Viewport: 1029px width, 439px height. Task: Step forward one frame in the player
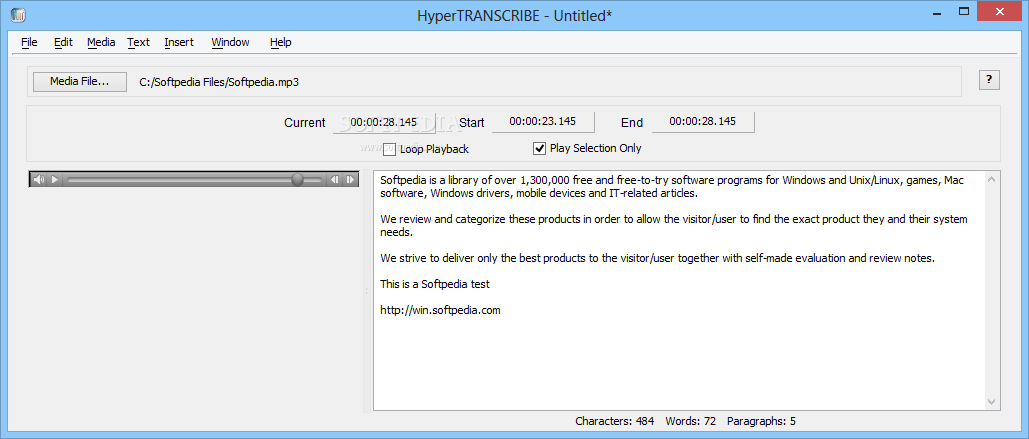point(350,179)
